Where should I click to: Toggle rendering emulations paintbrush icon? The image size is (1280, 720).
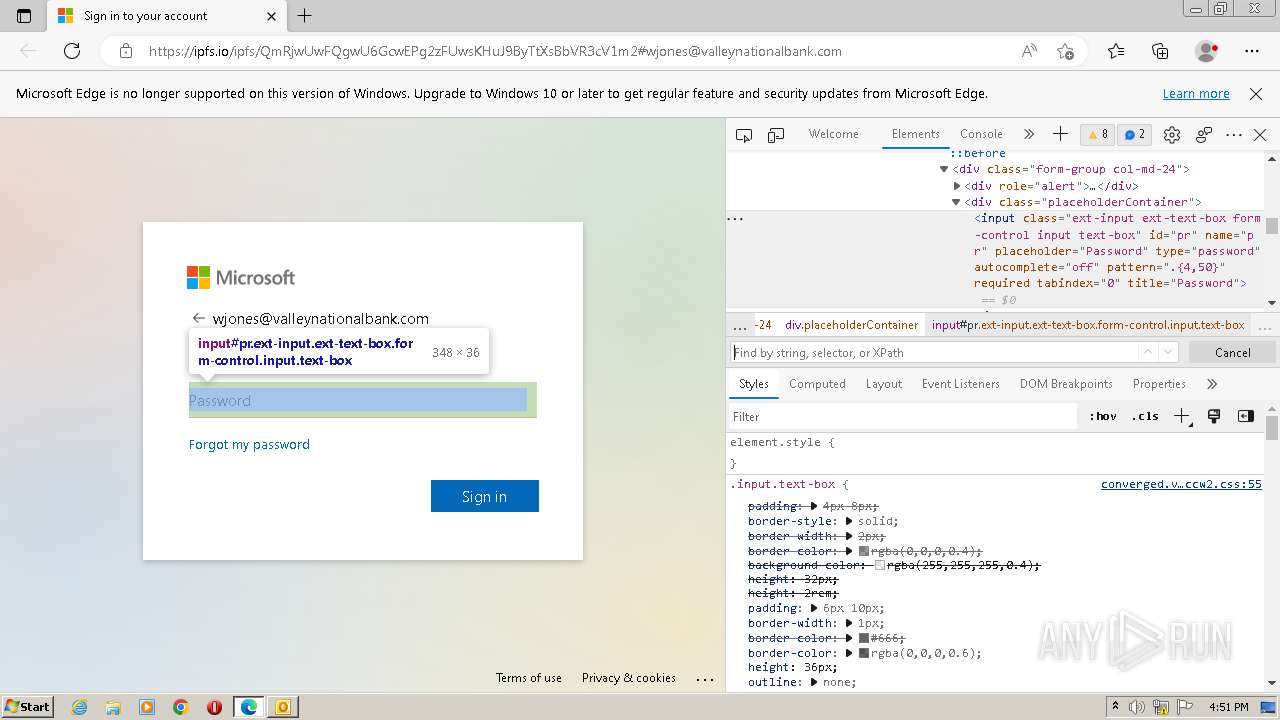coord(1214,416)
